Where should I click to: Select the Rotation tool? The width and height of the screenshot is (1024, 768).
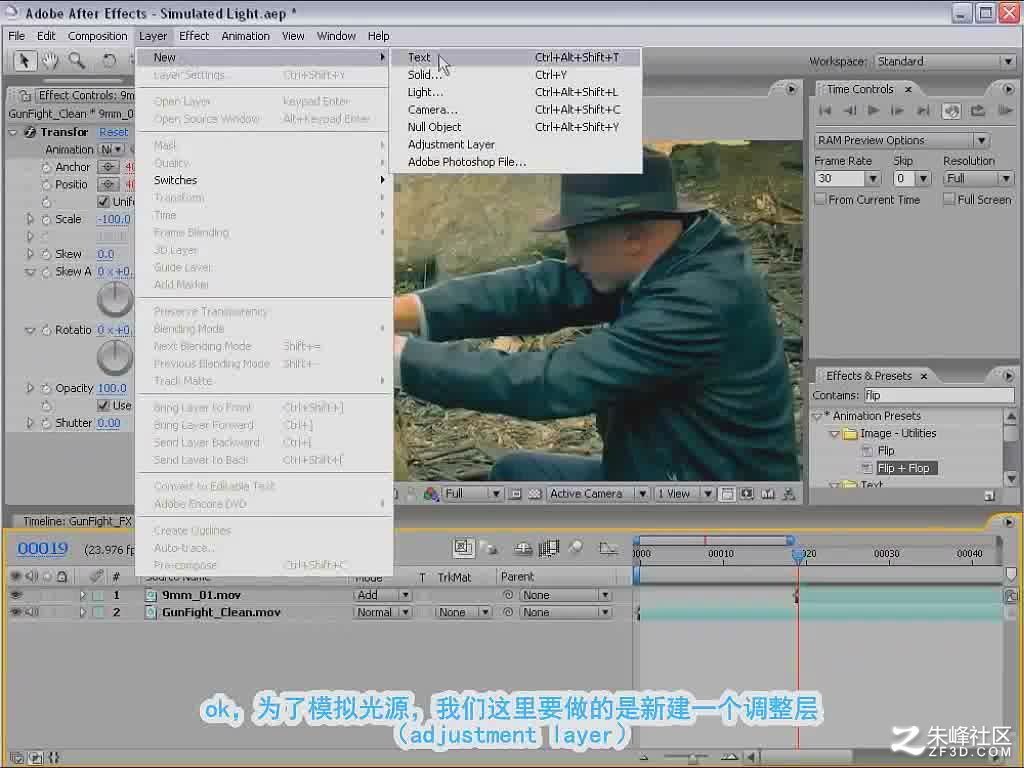[109, 61]
